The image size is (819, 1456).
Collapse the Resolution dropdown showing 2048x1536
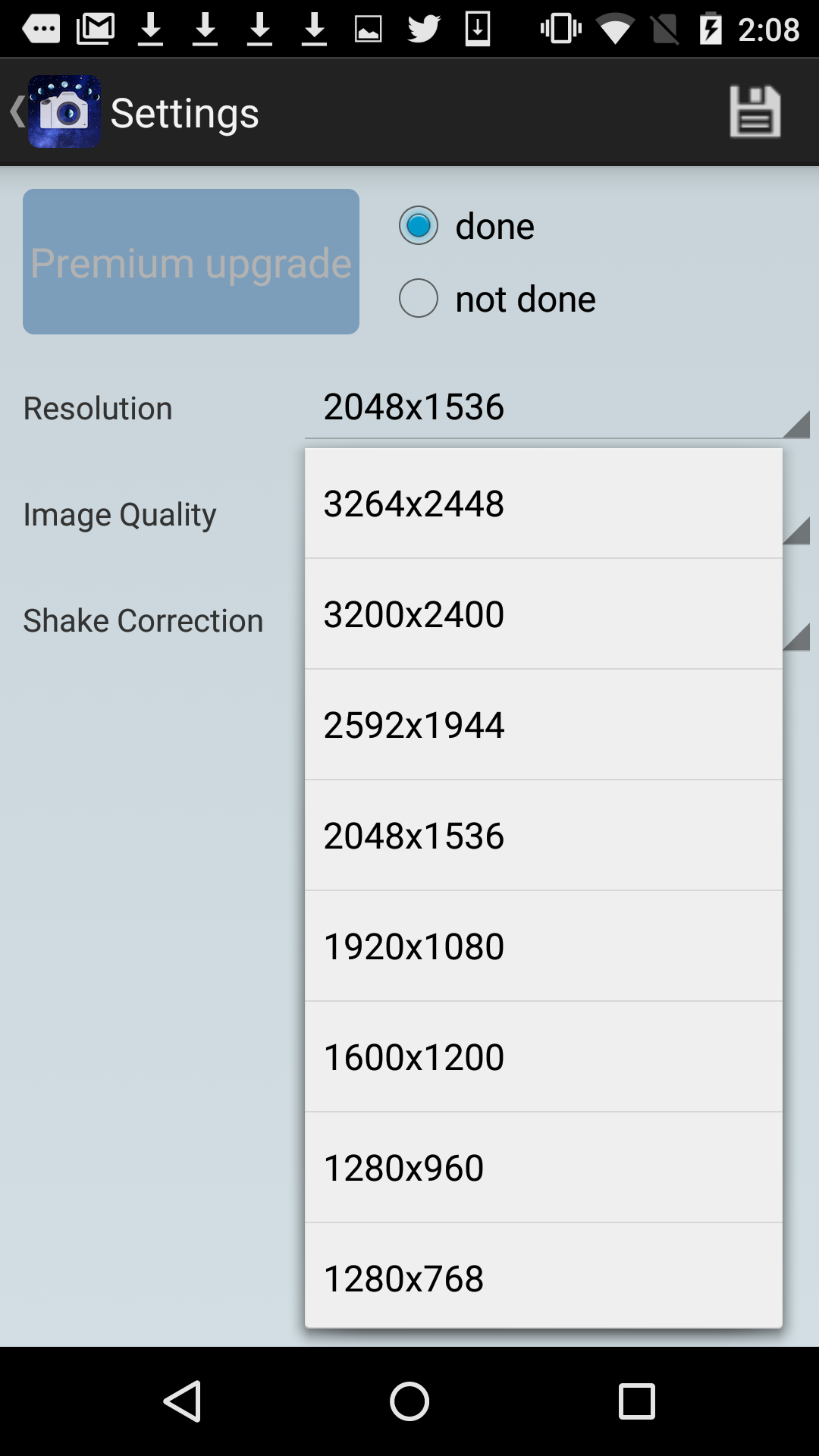click(557, 408)
